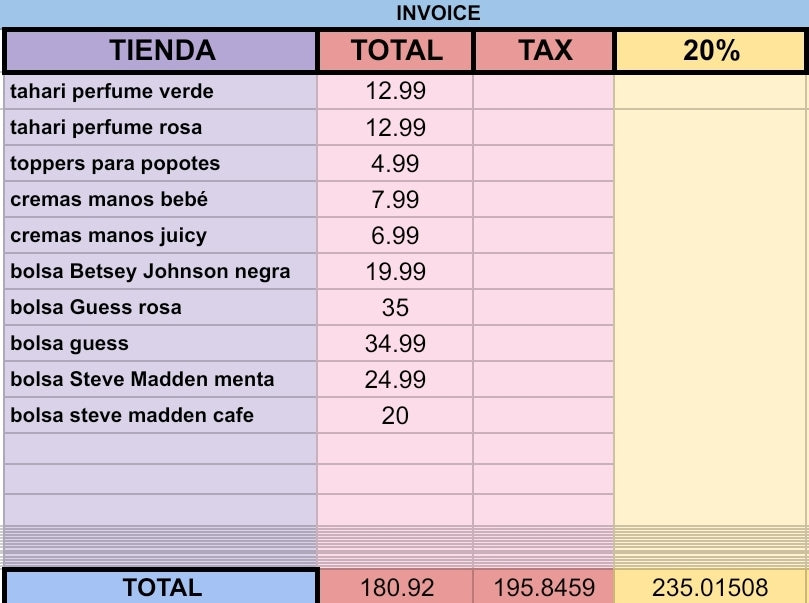Click the toppers para popotes cell
The width and height of the screenshot is (809, 603).
160,164
